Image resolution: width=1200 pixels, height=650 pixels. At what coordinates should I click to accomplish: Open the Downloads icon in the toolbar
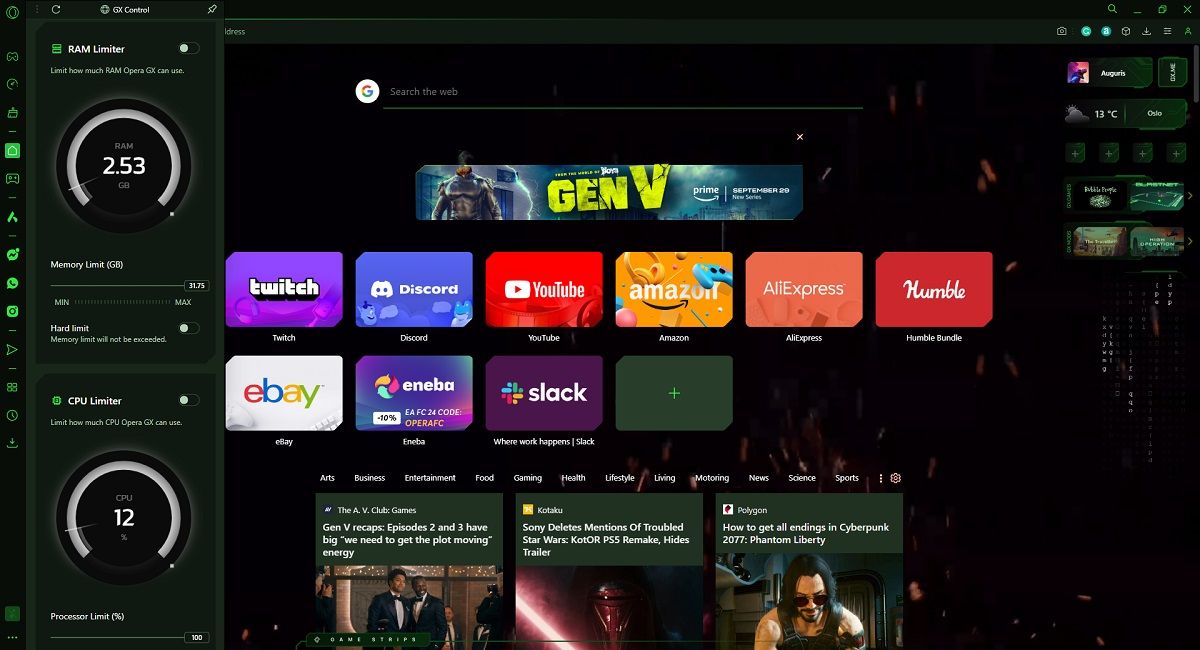click(x=1147, y=31)
